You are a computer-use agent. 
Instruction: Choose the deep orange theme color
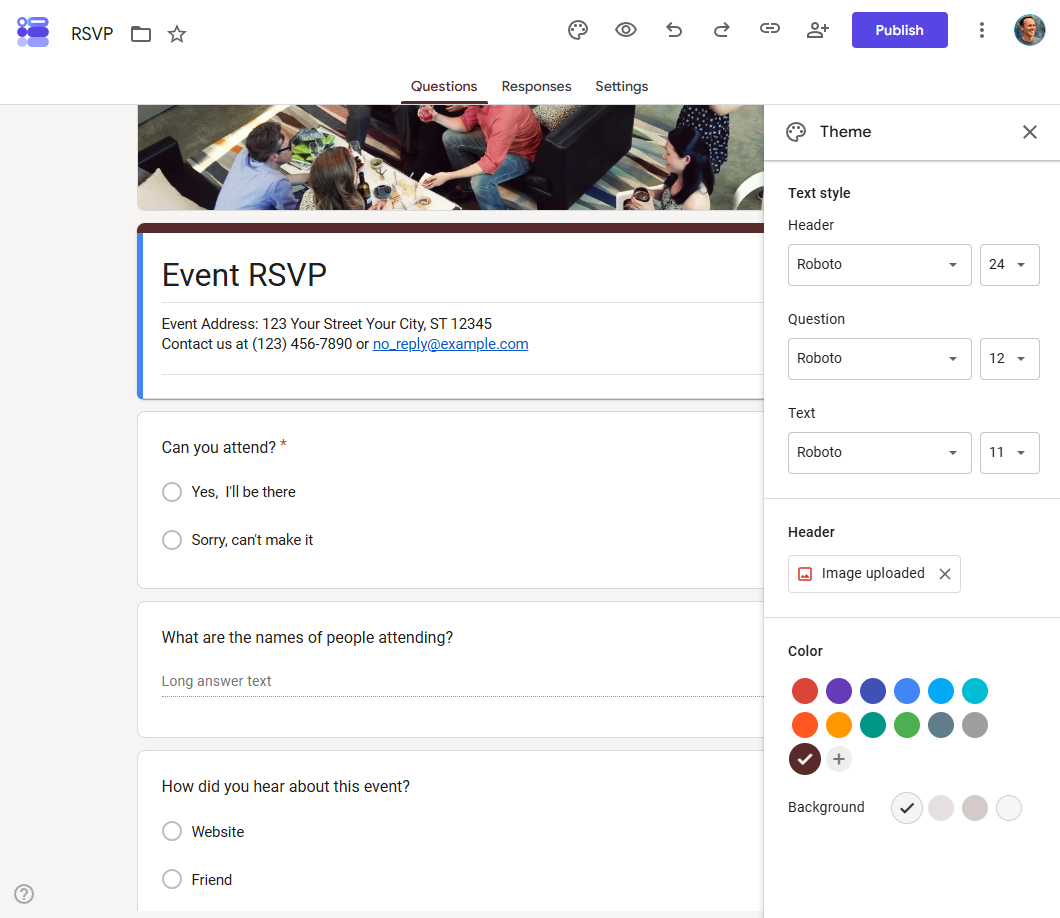coord(804,725)
